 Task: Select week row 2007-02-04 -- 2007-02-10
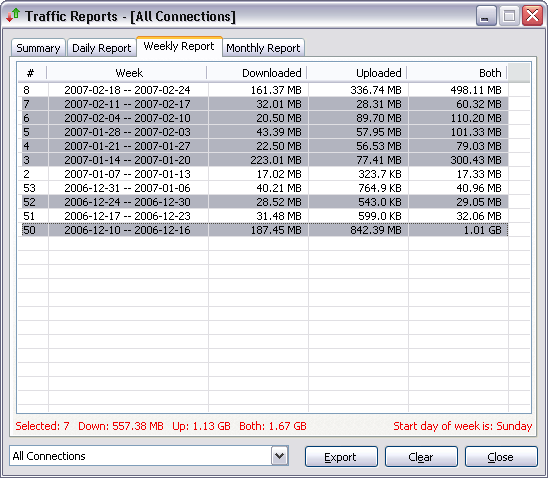pyautogui.click(x=265, y=118)
